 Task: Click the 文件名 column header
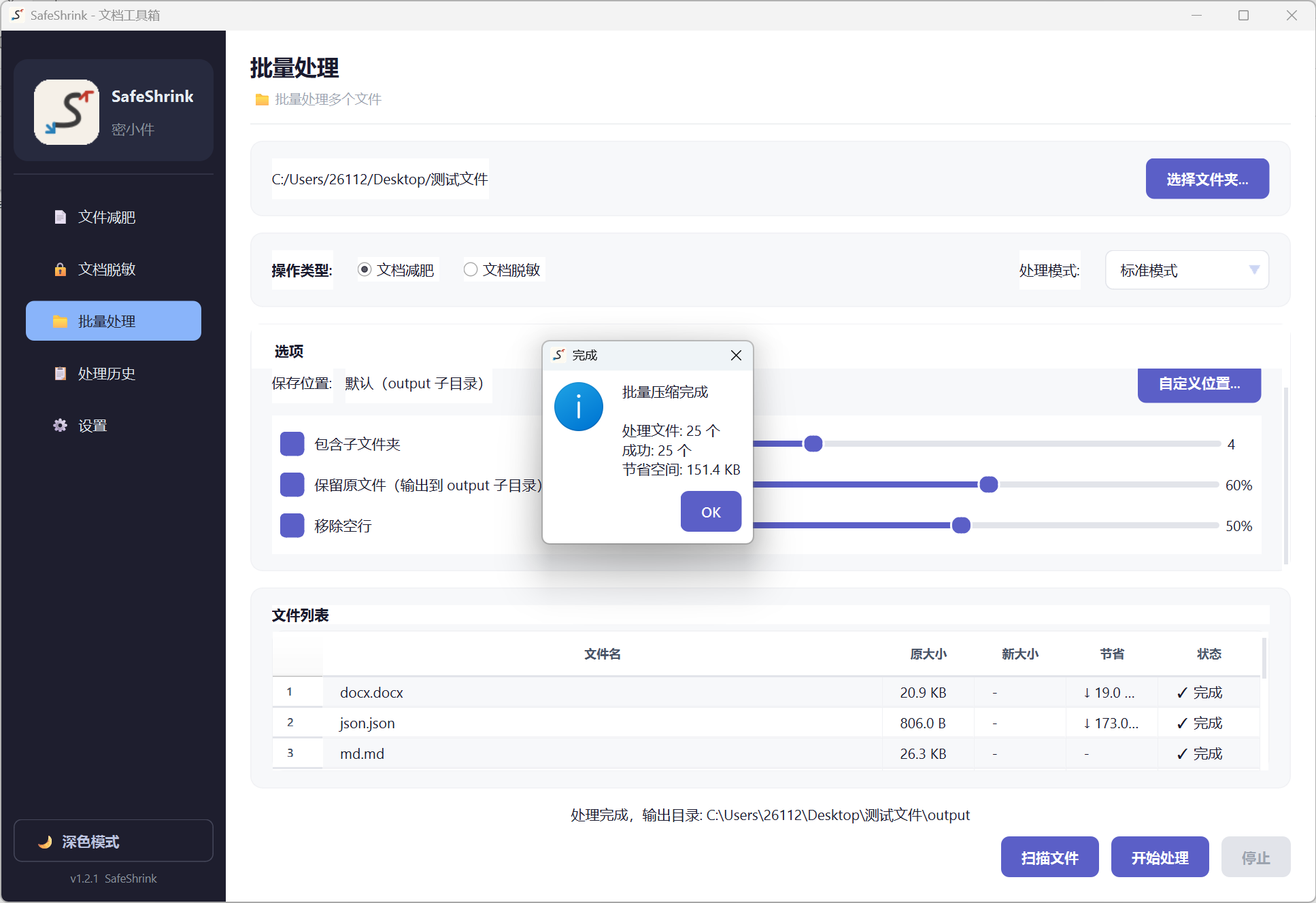[603, 654]
